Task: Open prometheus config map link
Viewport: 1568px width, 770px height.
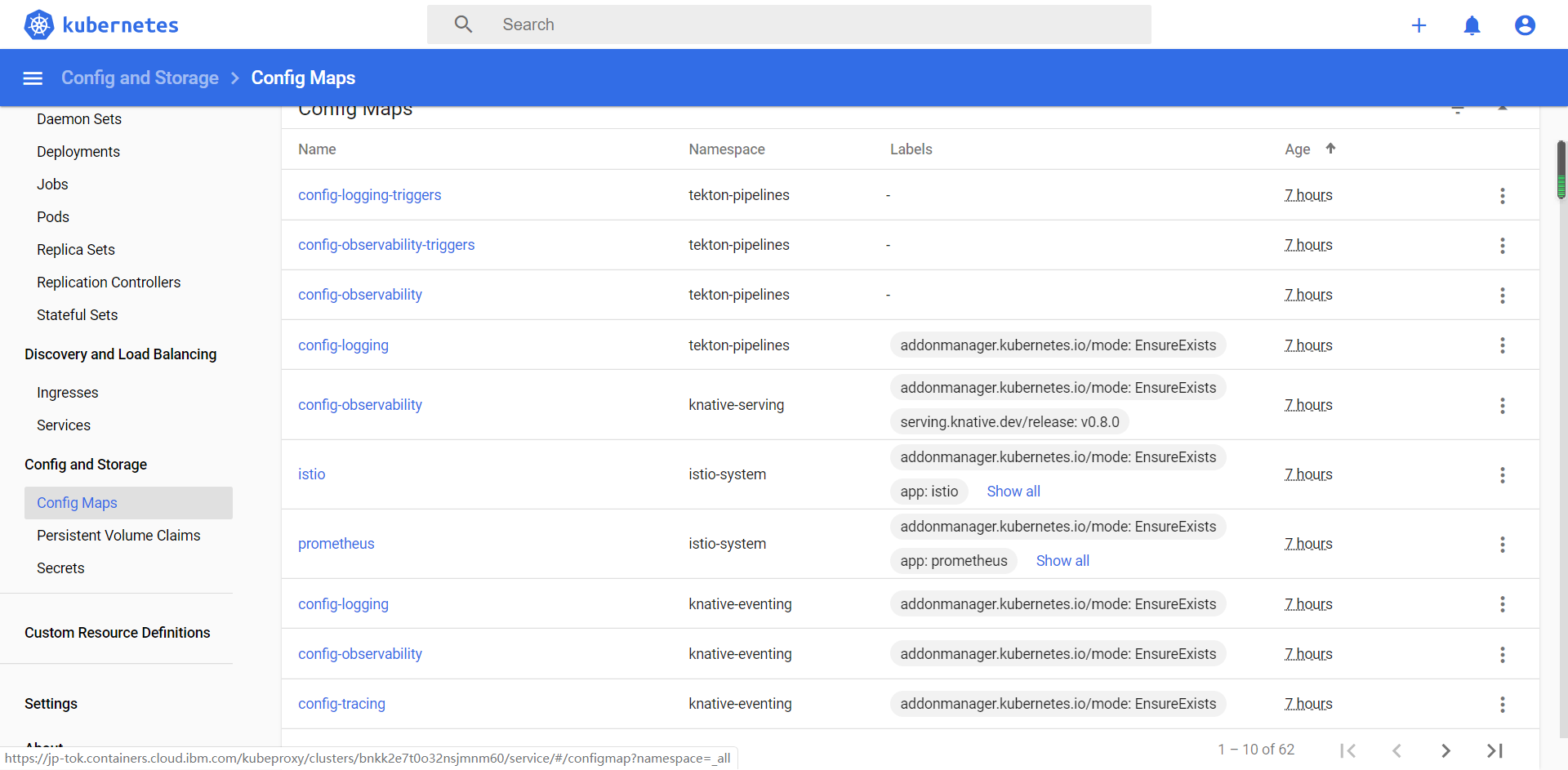Action: pyautogui.click(x=336, y=544)
